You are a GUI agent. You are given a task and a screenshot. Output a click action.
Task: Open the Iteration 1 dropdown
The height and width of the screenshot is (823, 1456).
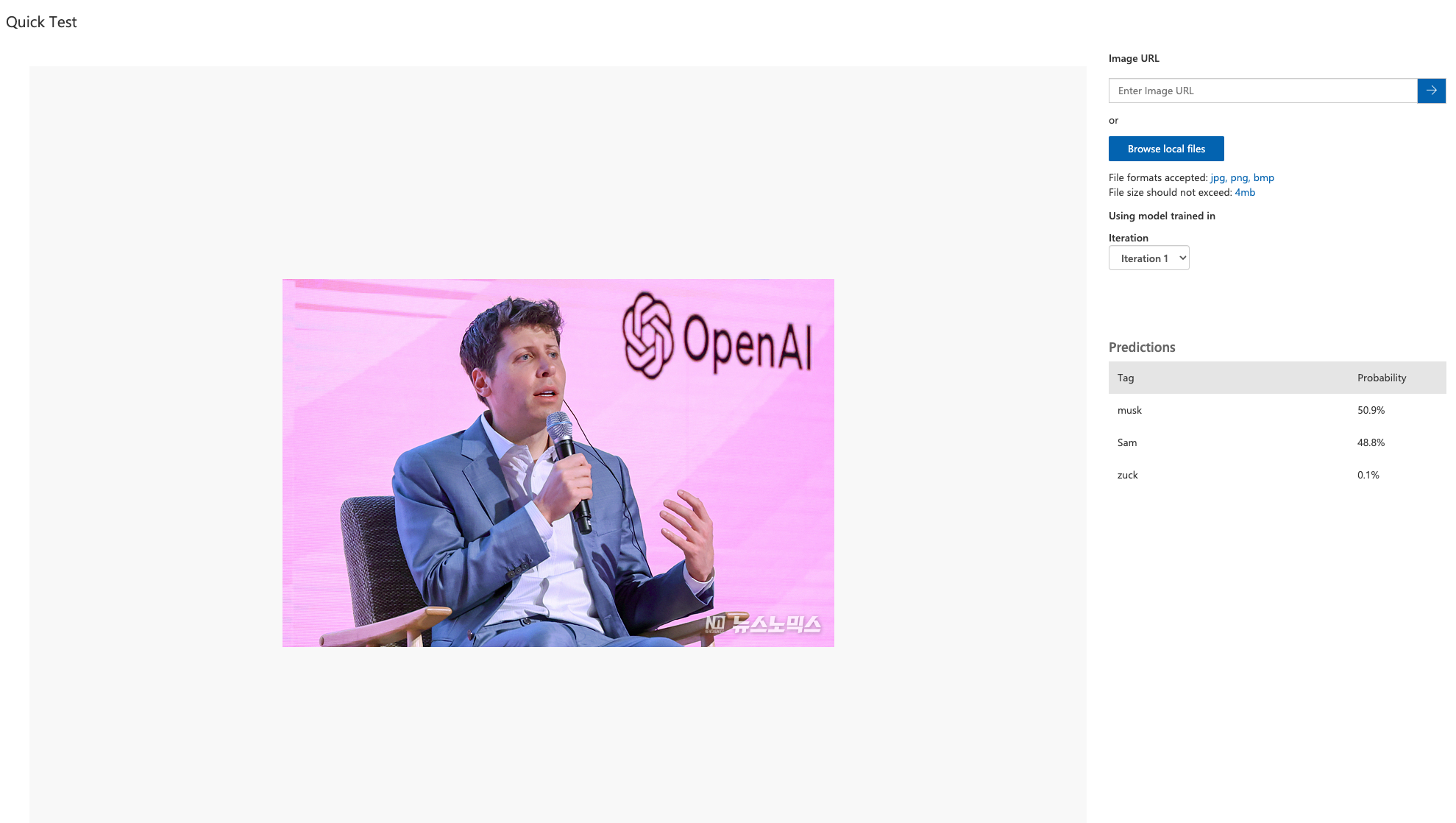1148,258
